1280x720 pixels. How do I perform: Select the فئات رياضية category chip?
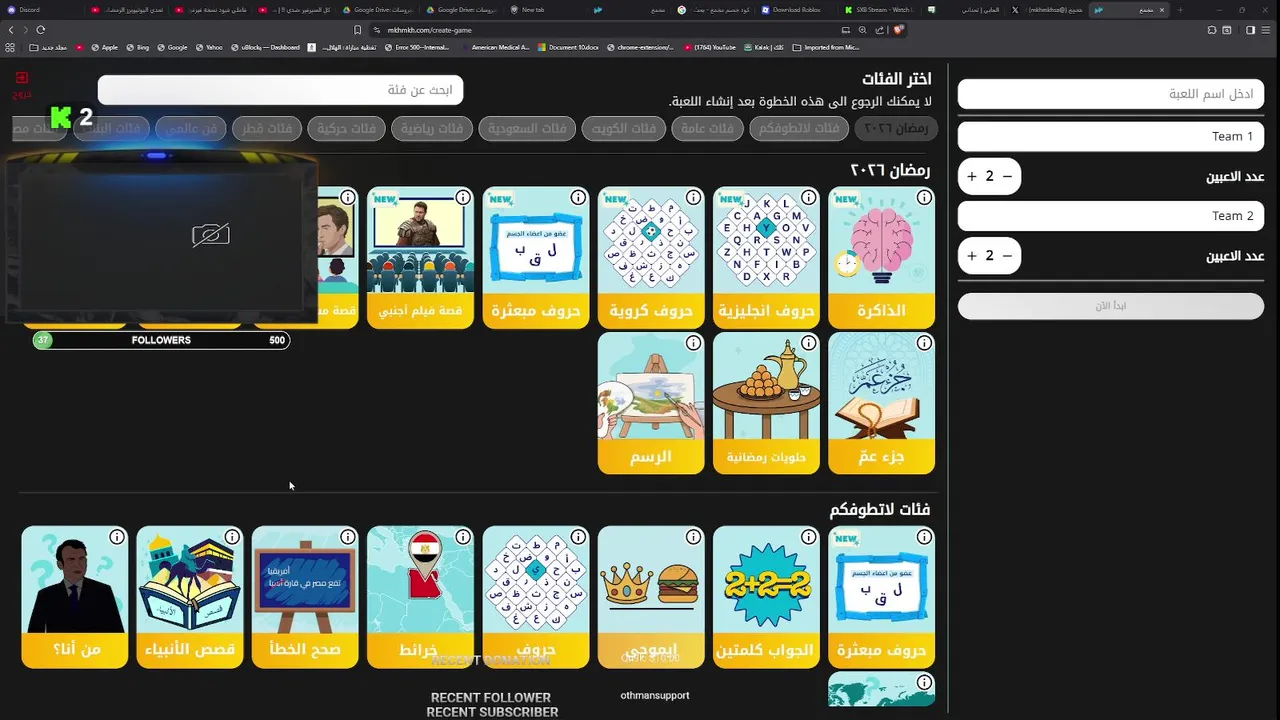click(432, 128)
